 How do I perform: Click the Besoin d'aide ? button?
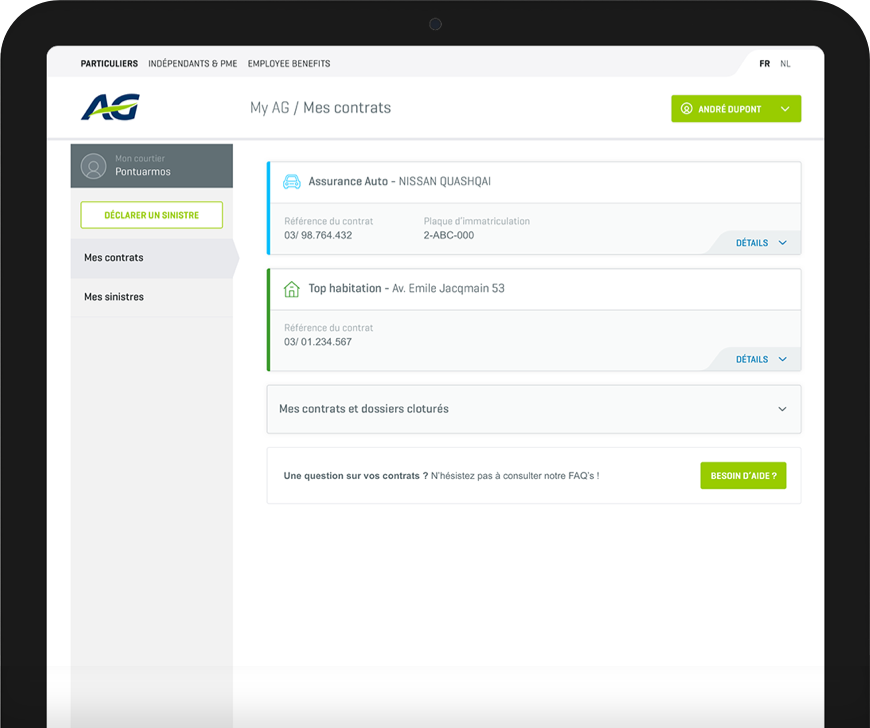(x=743, y=476)
